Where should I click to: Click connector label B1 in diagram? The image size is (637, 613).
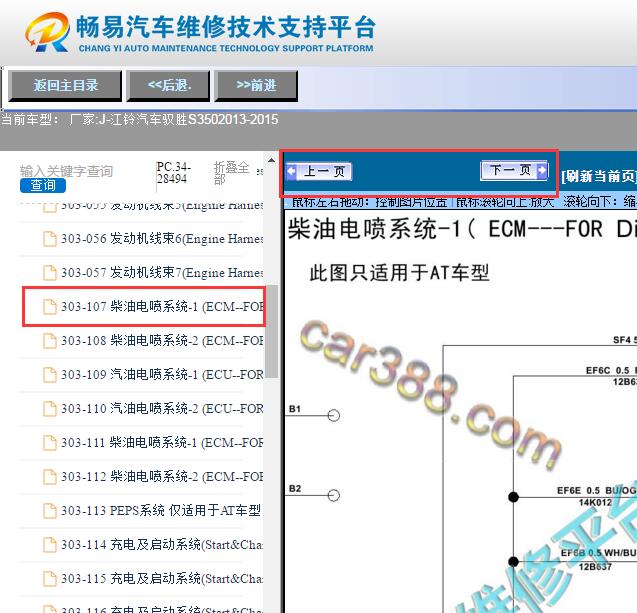(x=295, y=409)
